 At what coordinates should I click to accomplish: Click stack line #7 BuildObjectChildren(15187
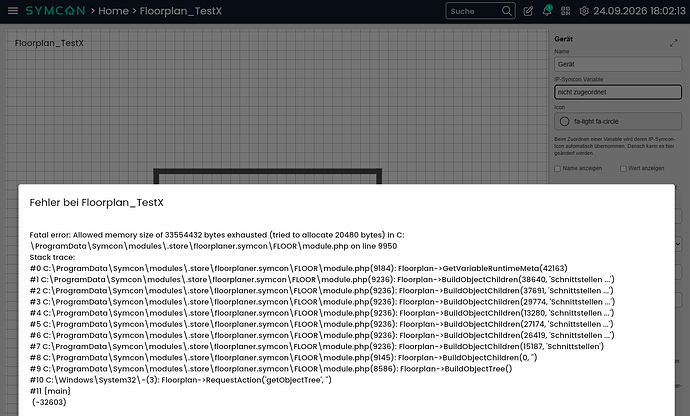coord(317,346)
